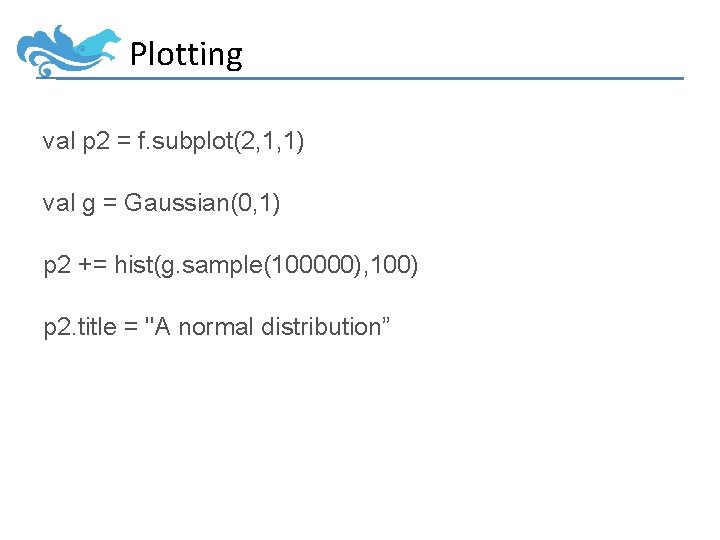
Task: Click the p2.title property text
Action: coord(80,327)
